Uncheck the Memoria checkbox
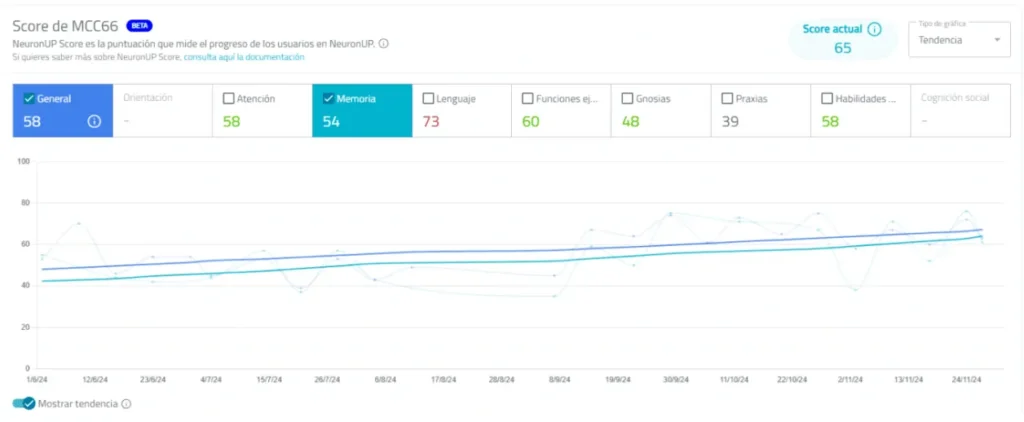 328,99
